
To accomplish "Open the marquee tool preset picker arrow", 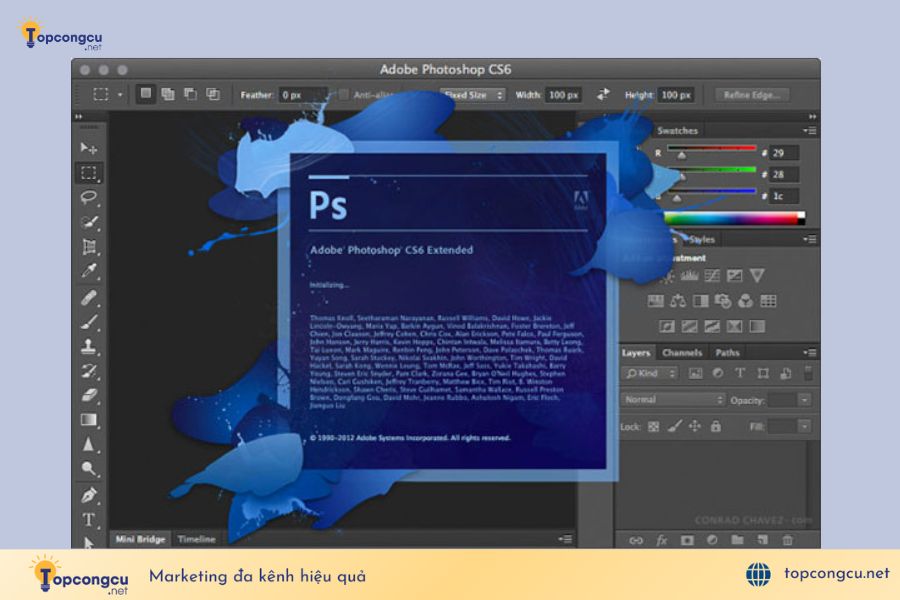I will point(120,95).
